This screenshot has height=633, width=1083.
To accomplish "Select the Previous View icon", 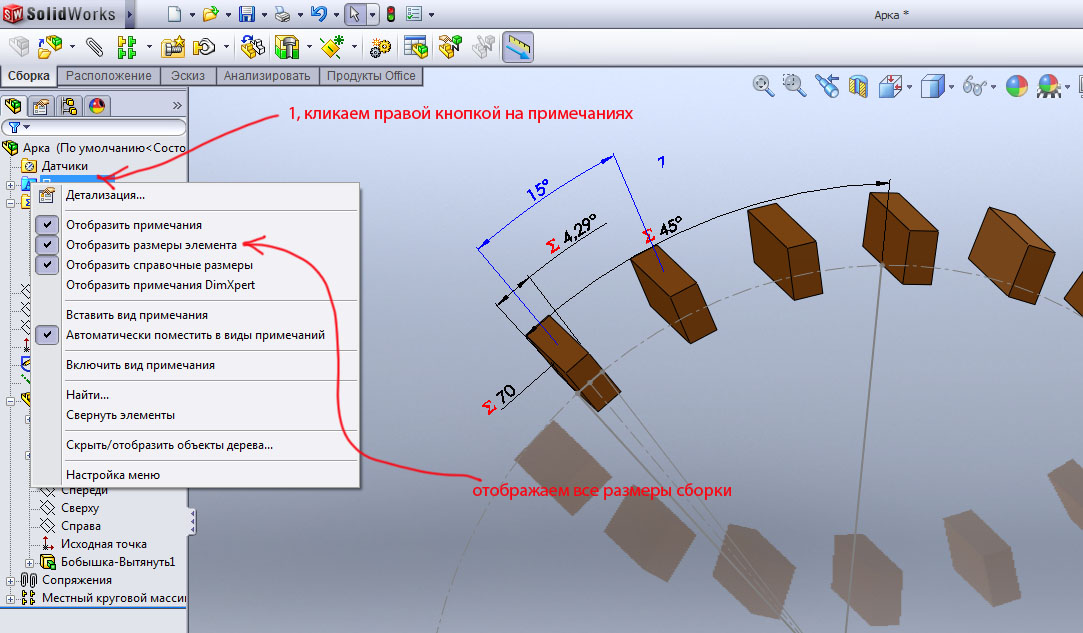I will [826, 86].
